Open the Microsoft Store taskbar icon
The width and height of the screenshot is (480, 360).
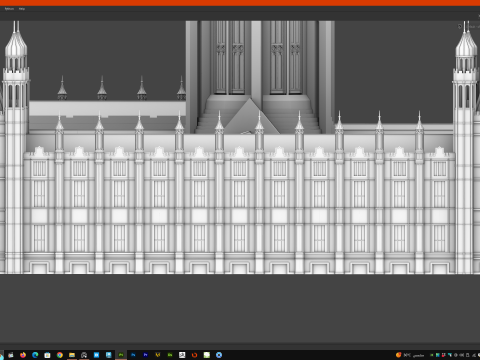click(x=47, y=355)
